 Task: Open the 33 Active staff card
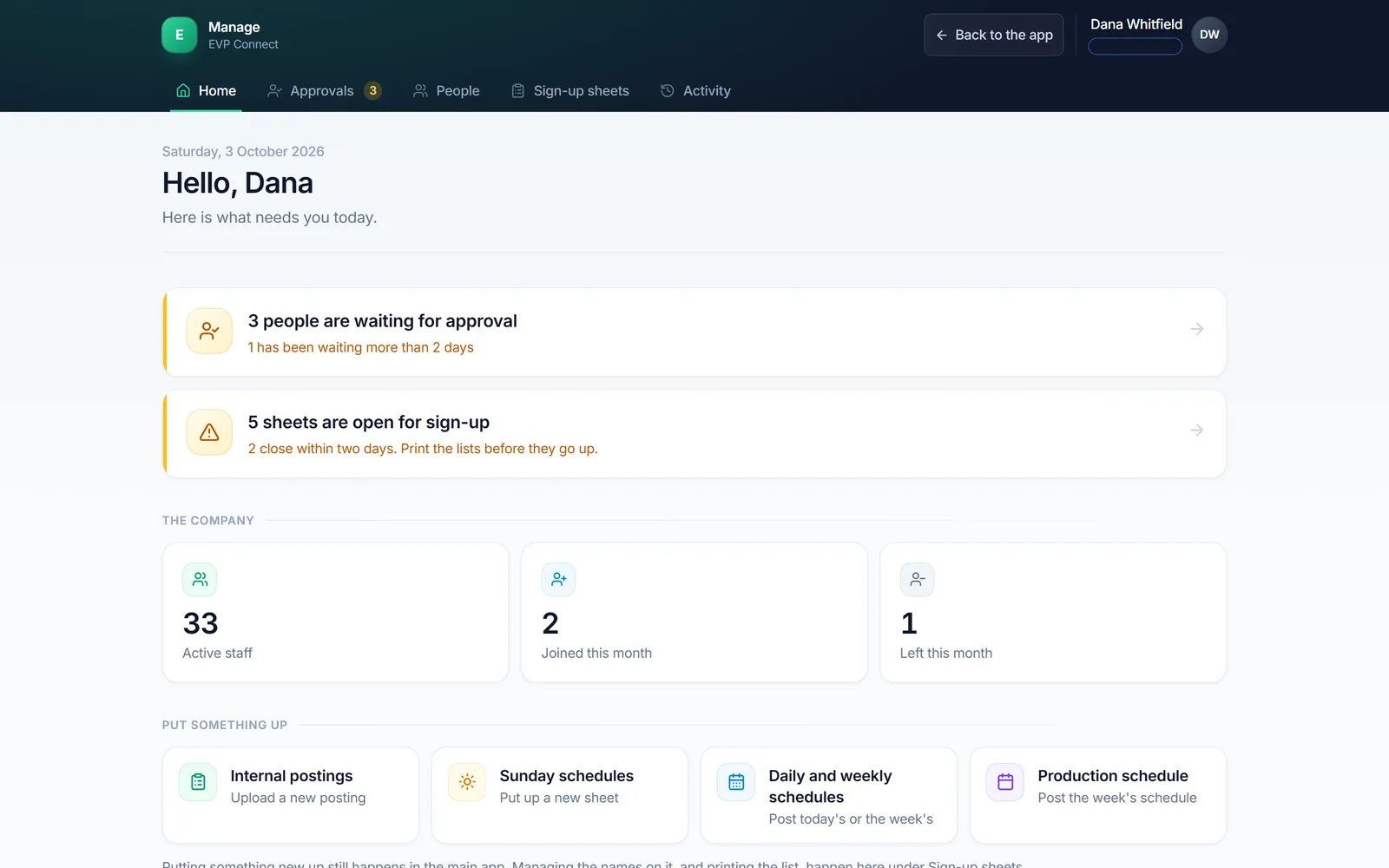click(x=335, y=613)
